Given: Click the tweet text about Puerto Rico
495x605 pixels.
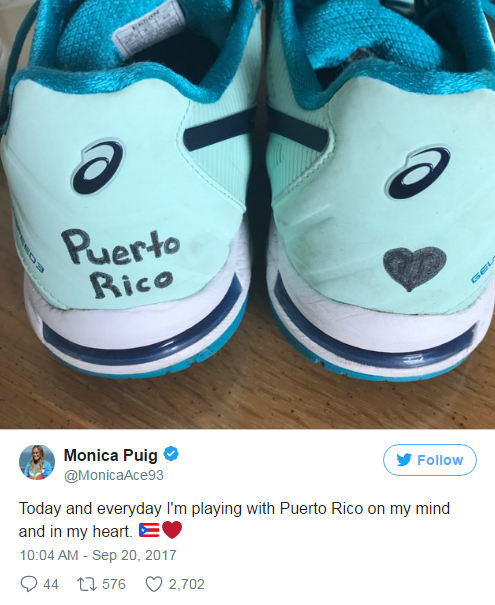Looking at the screenshot, I should (234, 520).
